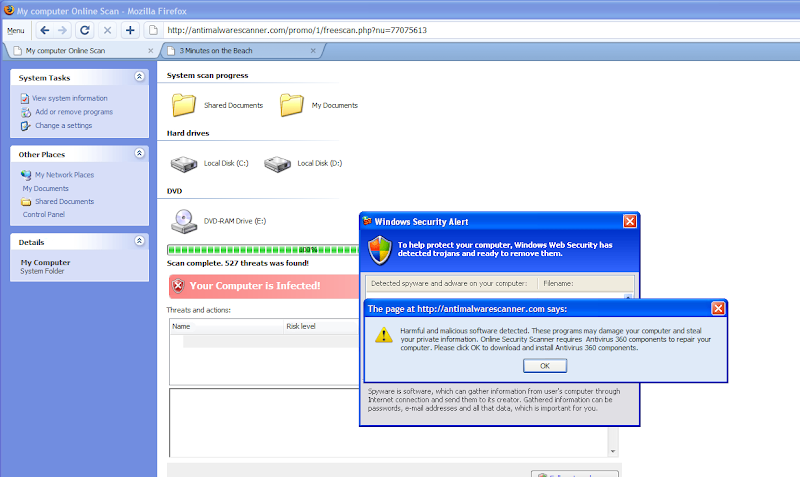Close the 3 Minutes on the Beach tab

[x=313, y=51]
